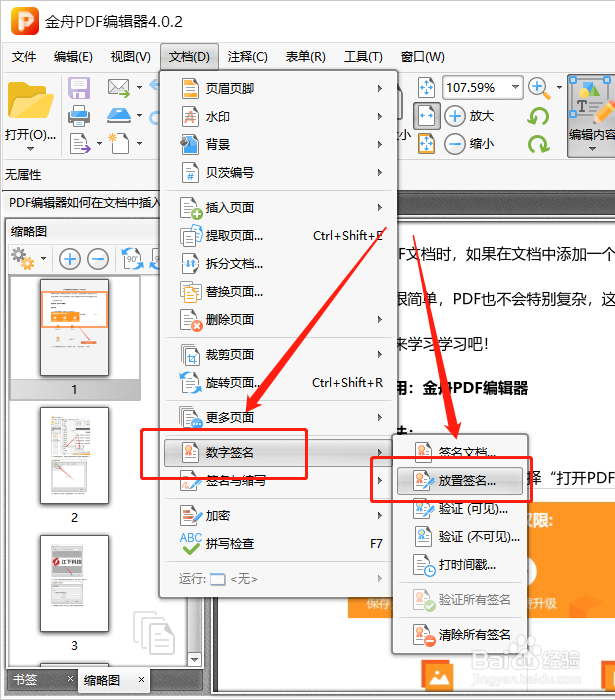Select the 编辑内容 tool
Screen dimensions: 615x700
point(591,115)
